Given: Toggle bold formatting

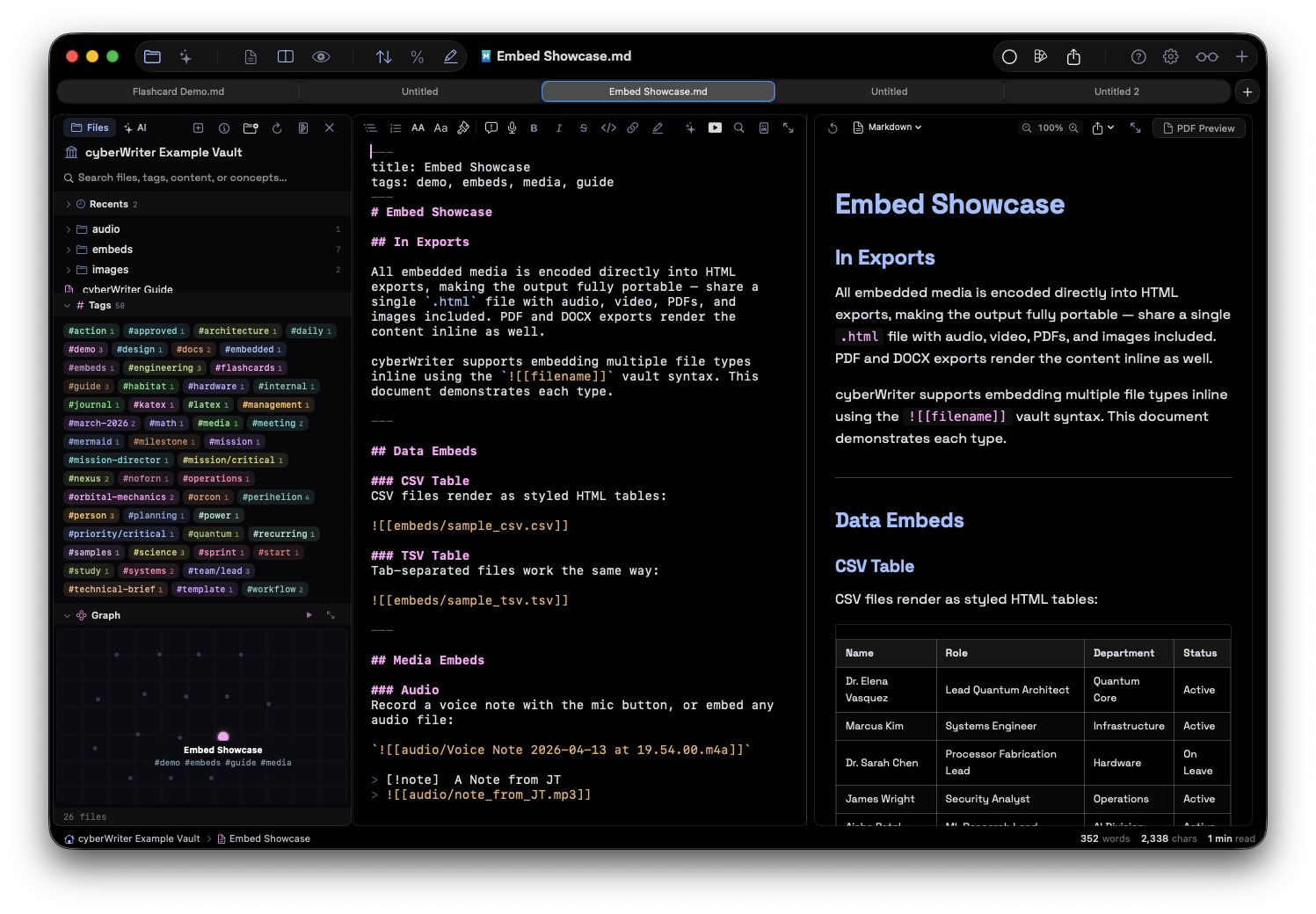Looking at the screenshot, I should click(534, 128).
